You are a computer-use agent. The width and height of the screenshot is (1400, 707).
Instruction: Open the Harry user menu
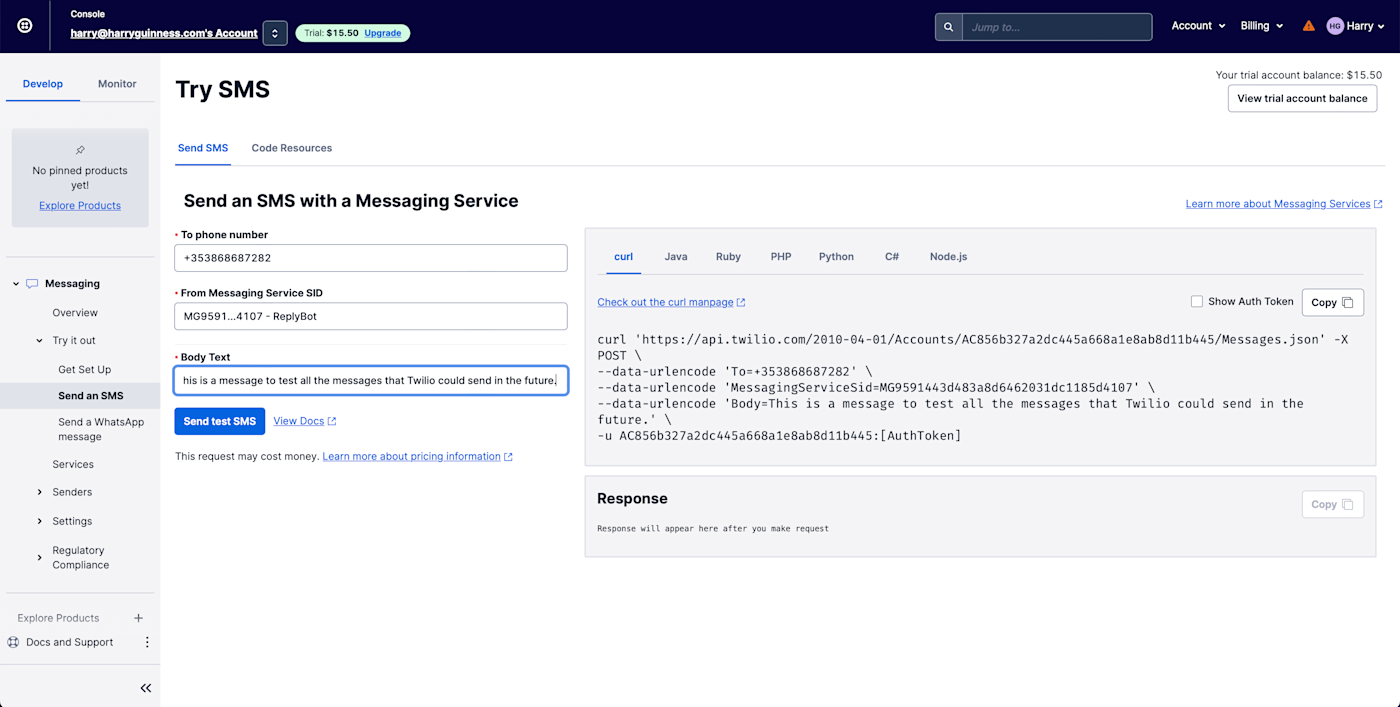(x=1366, y=26)
